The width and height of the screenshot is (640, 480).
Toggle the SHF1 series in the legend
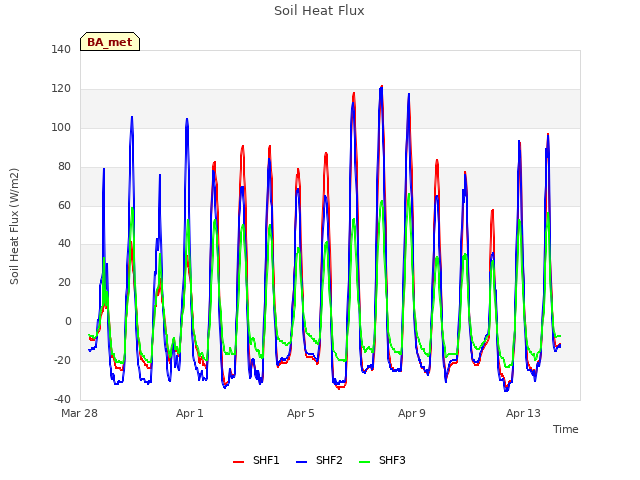pyautogui.click(x=256, y=460)
